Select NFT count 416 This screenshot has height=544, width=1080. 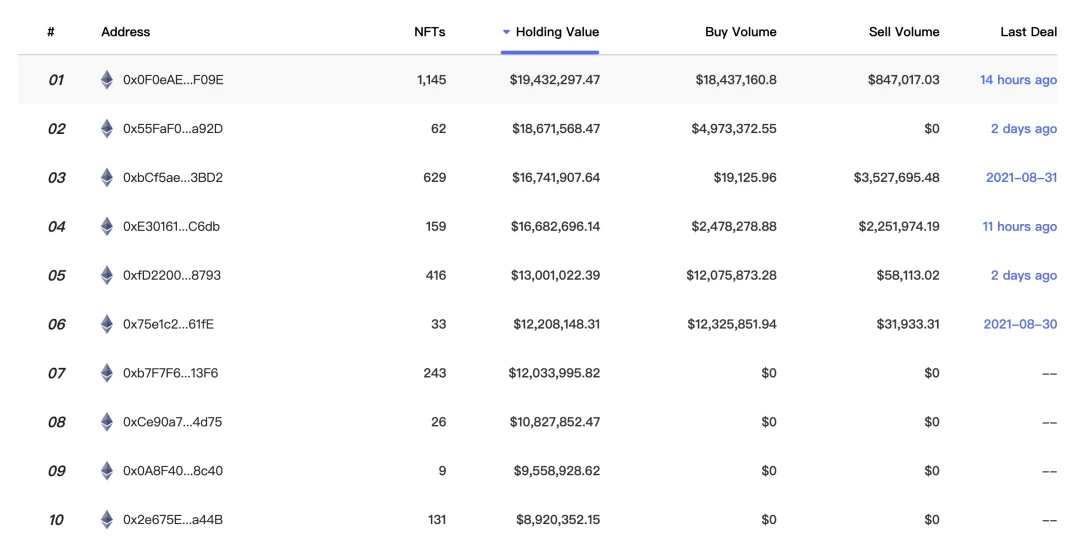coord(435,275)
